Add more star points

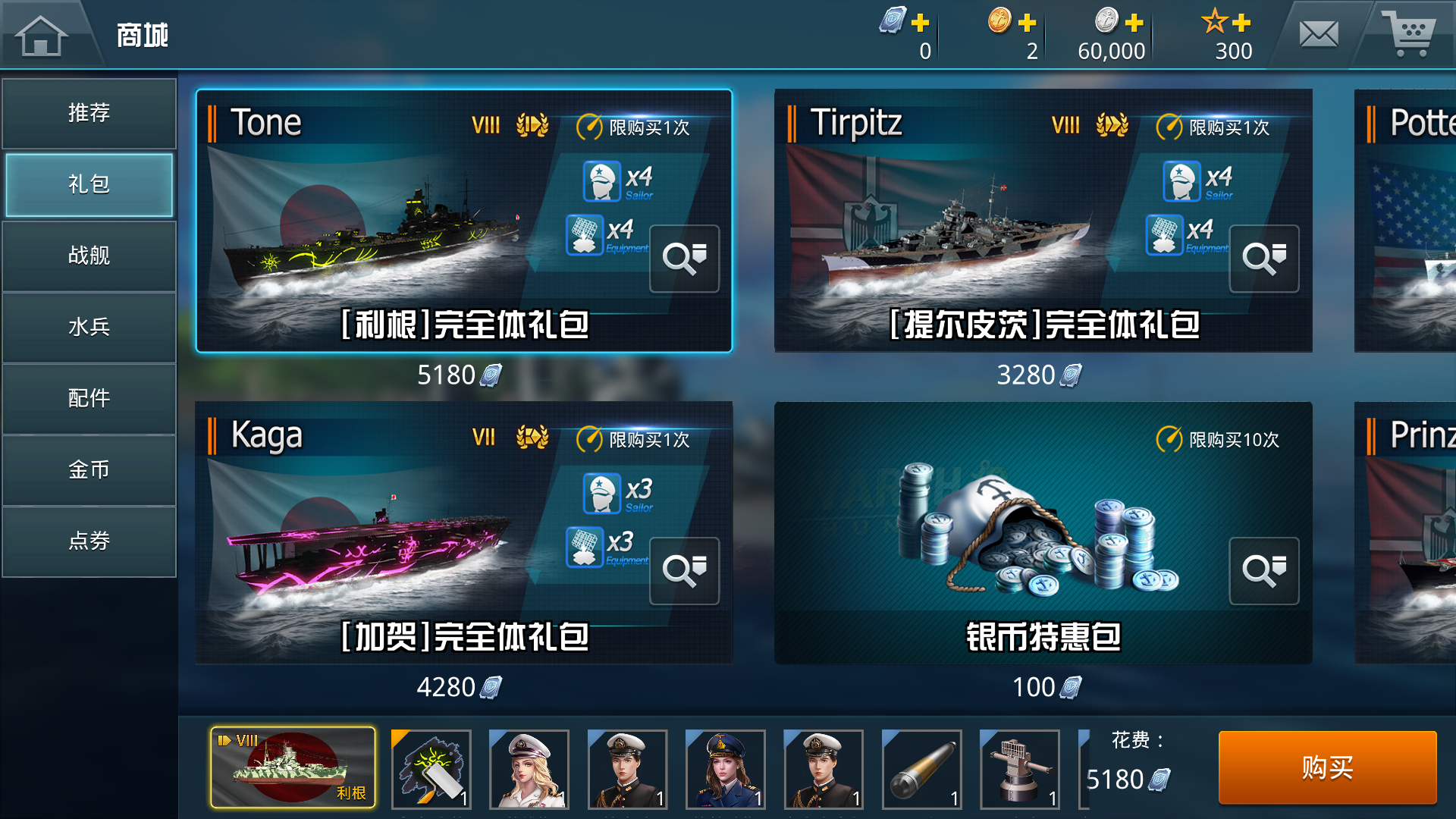(1241, 23)
